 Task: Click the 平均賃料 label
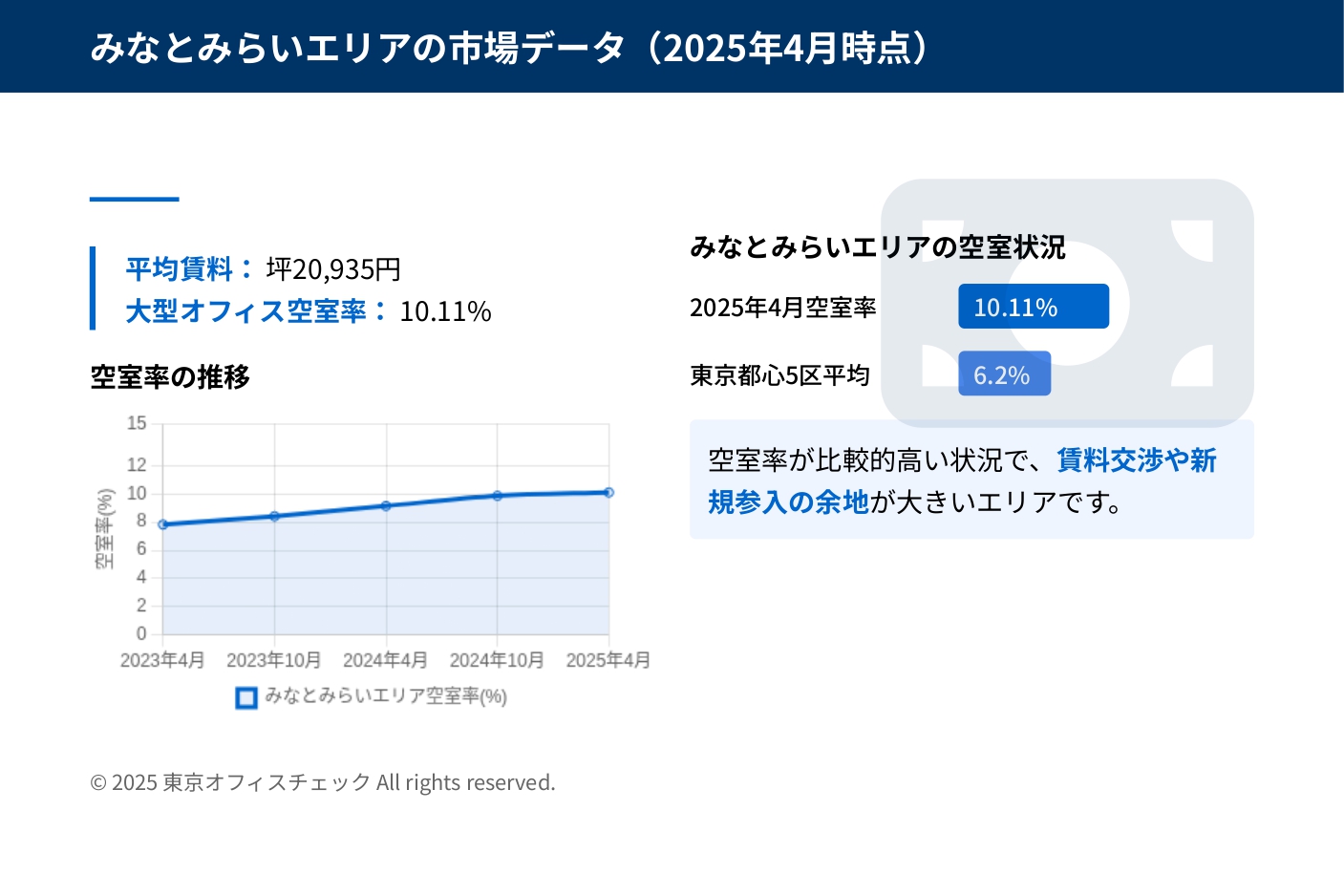[x=180, y=268]
